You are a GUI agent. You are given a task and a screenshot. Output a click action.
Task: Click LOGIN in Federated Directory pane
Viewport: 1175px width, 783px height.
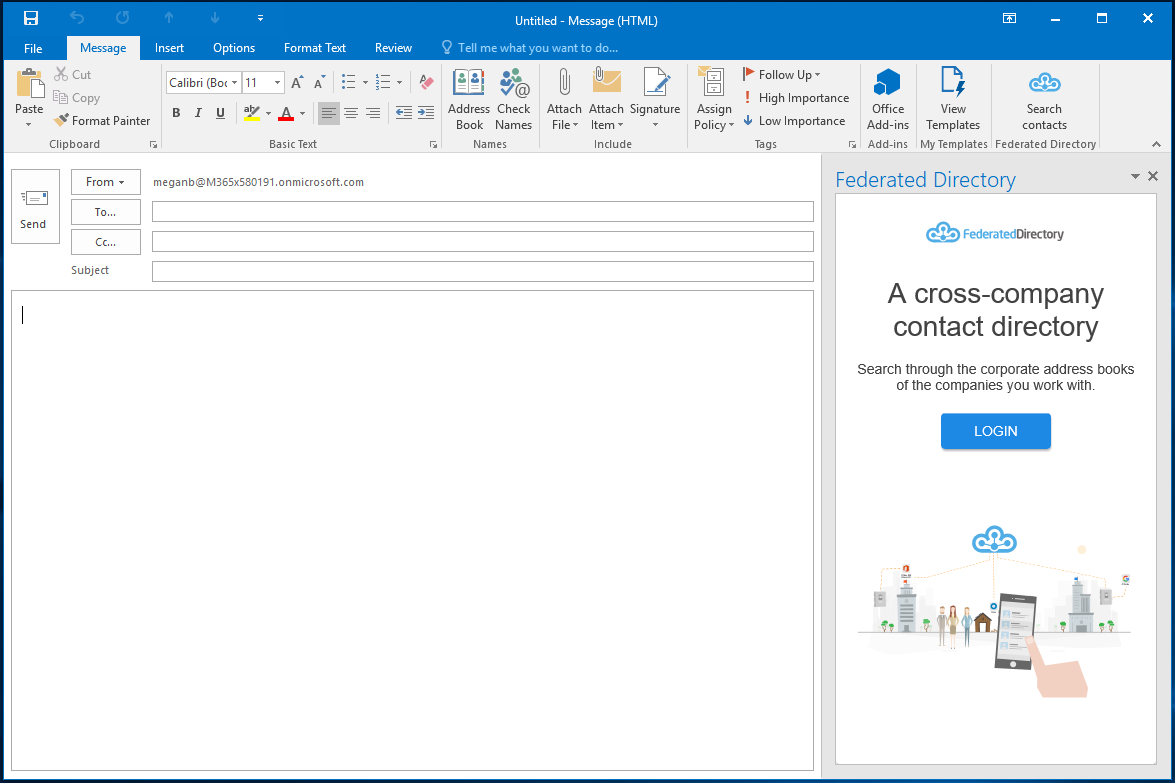click(x=995, y=431)
